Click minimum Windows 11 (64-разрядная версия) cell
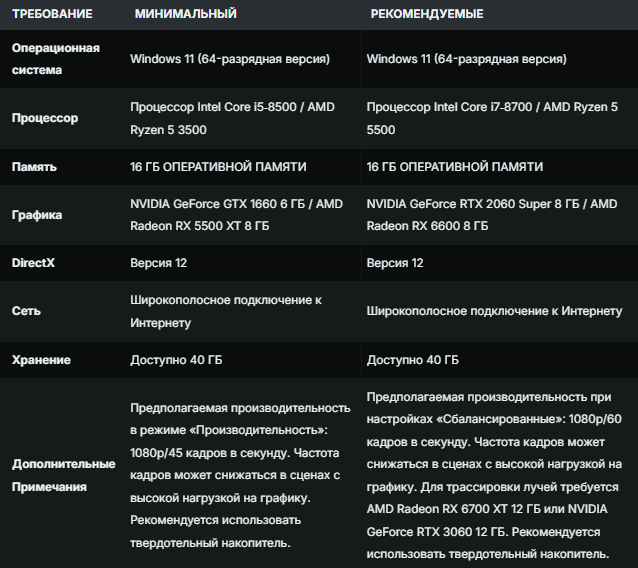Screen dimensions: 638x568 pos(230,59)
